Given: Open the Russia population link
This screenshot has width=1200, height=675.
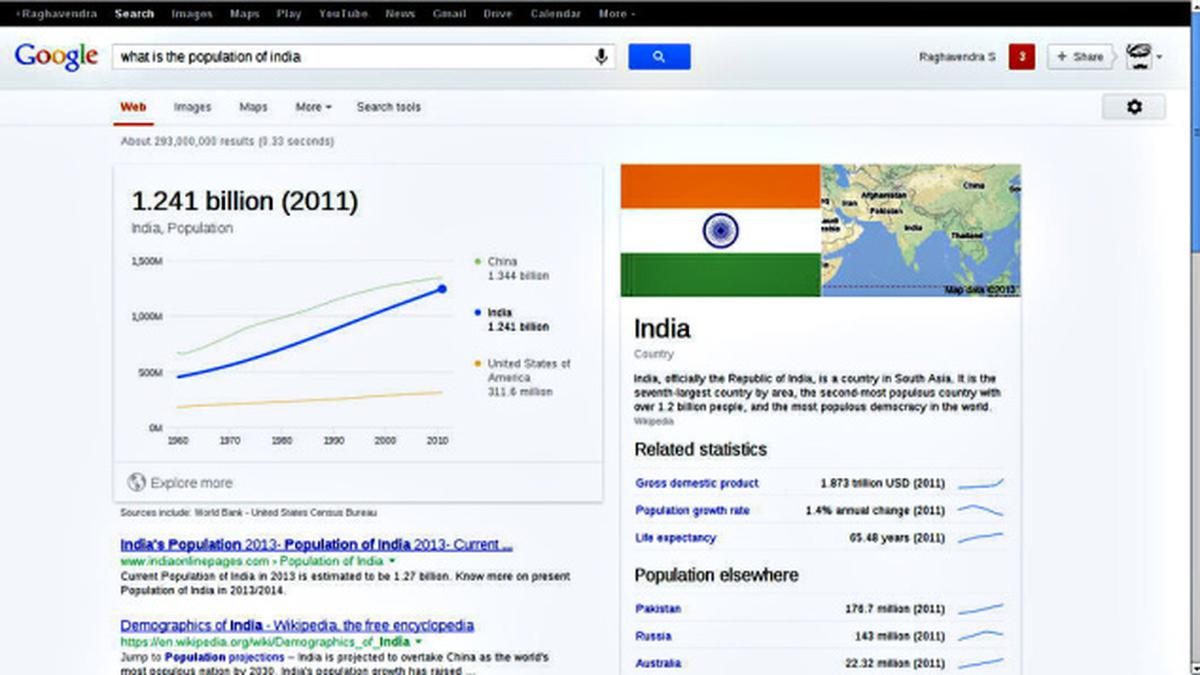Looking at the screenshot, I should [x=653, y=636].
